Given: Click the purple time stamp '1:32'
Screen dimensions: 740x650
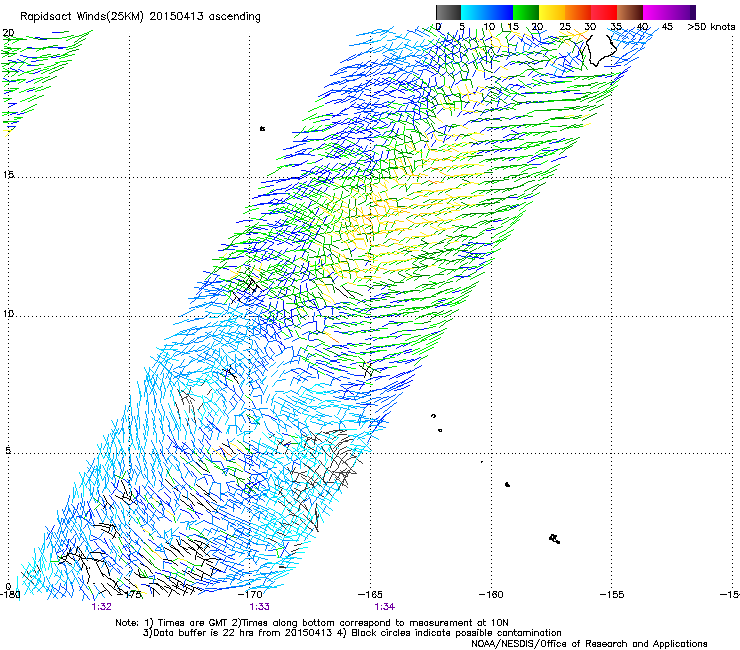Looking at the screenshot, I should point(101,607).
